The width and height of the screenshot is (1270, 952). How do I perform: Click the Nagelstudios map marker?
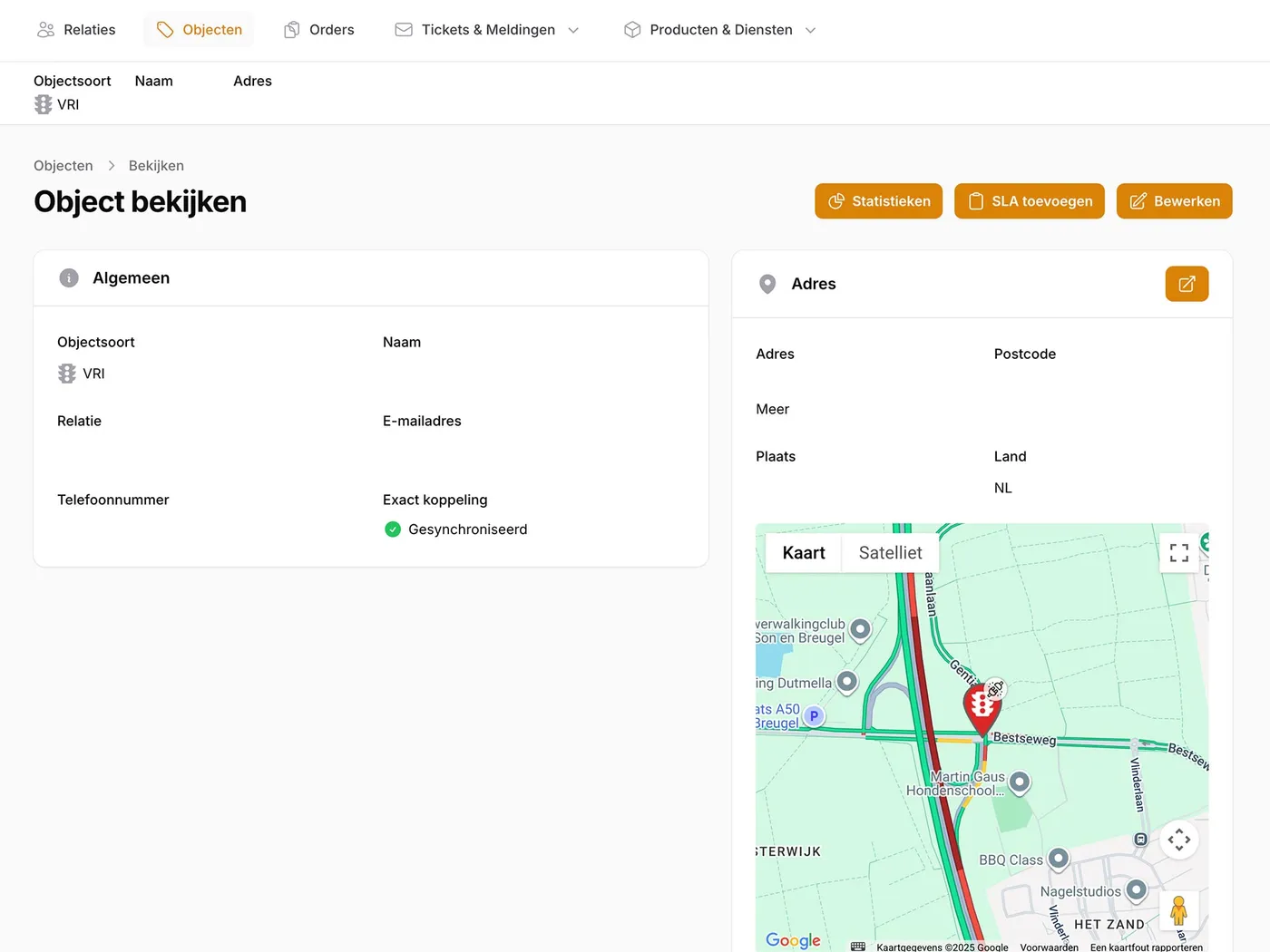1137,890
